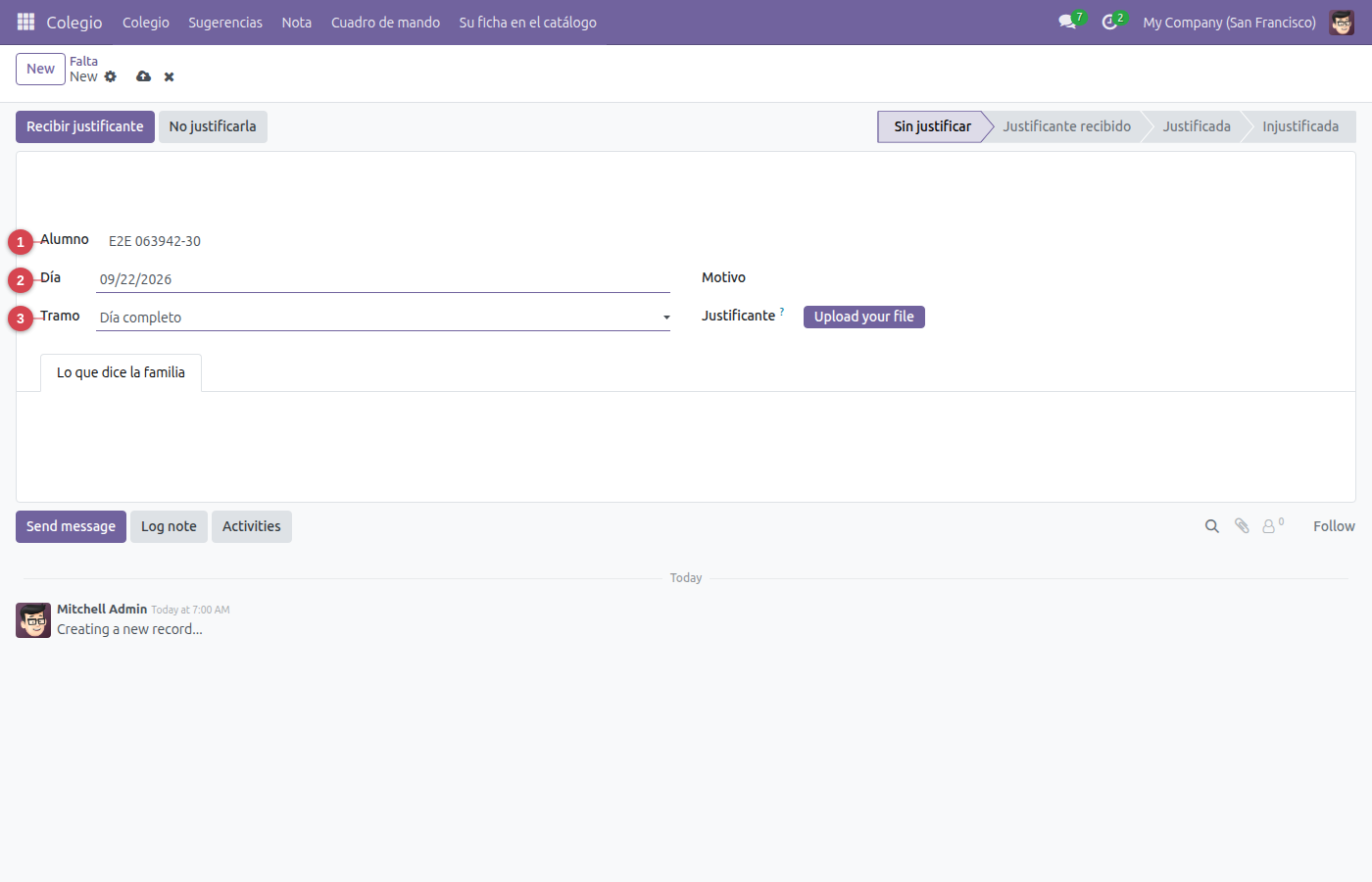Attach files using the paperclip icon

tap(1242, 526)
